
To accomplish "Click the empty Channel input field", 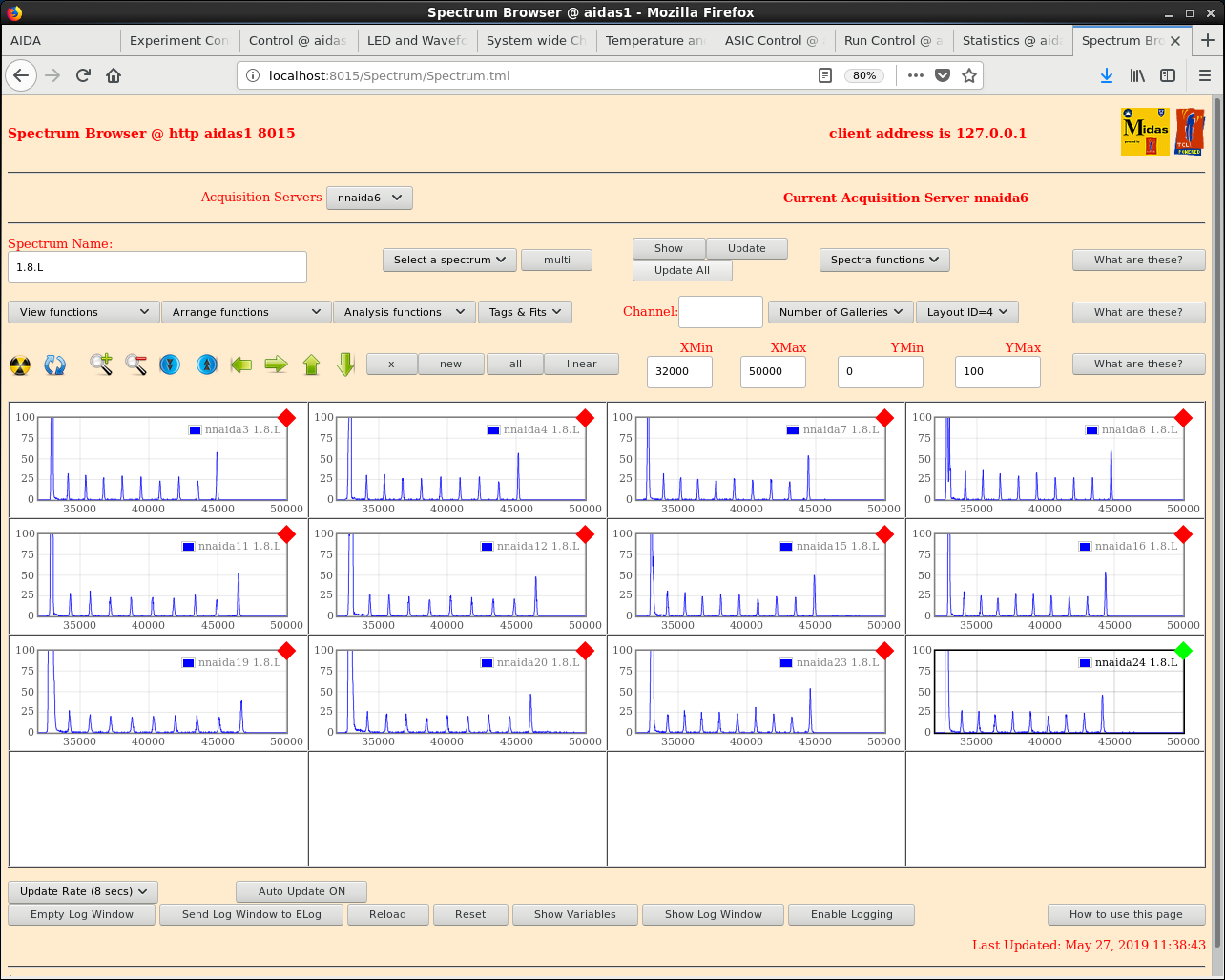I will tap(720, 312).
